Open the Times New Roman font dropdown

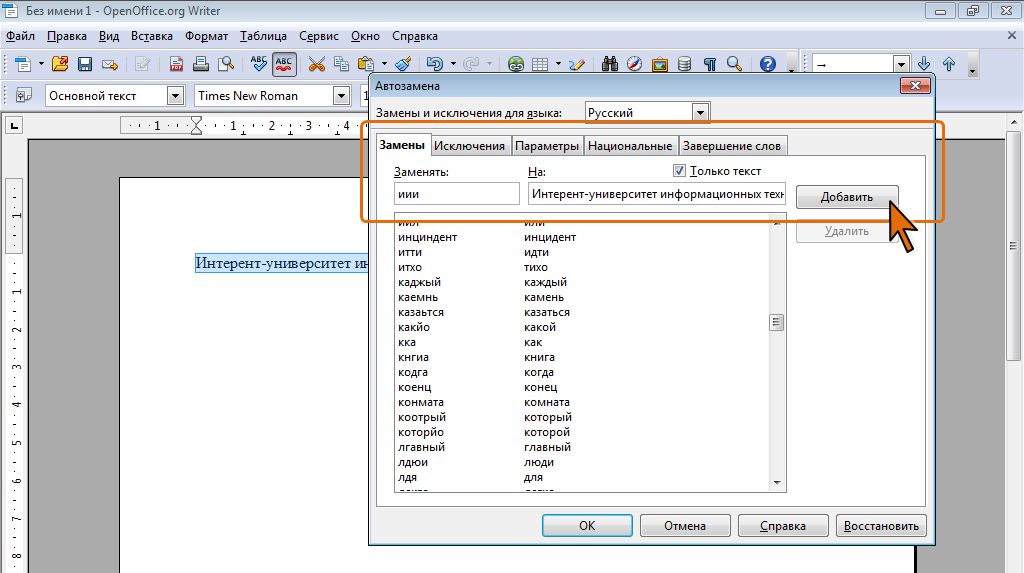[341, 96]
